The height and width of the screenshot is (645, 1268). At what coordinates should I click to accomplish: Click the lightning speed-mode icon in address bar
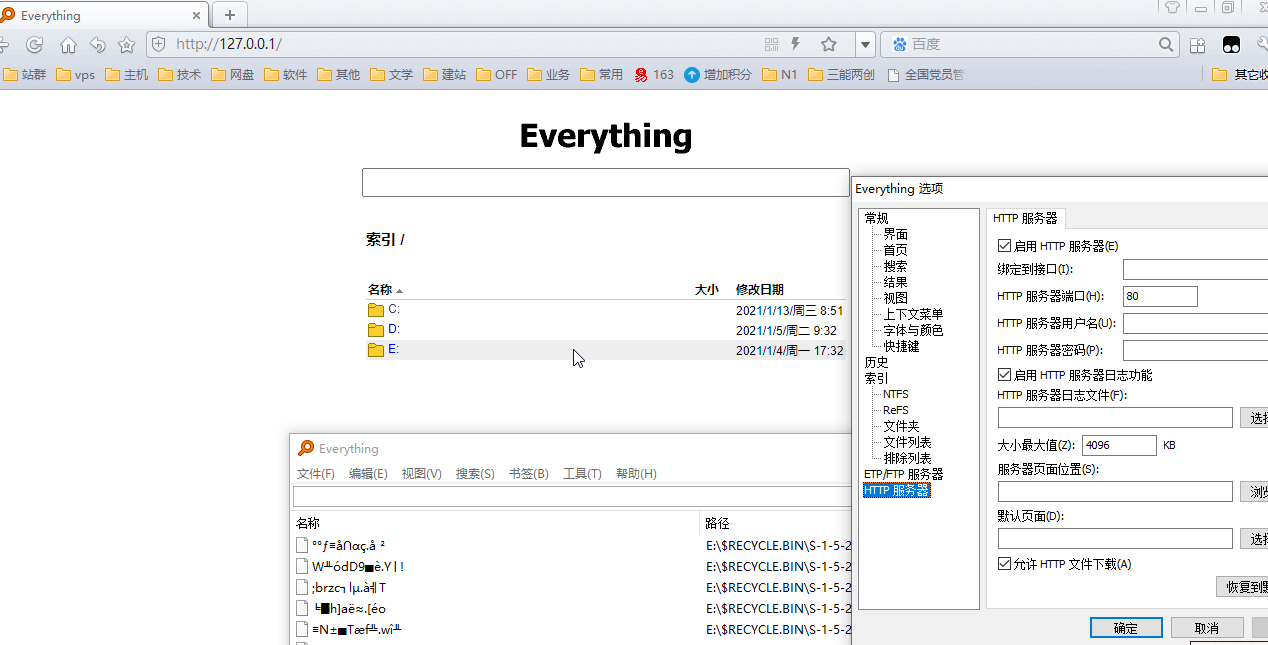[797, 44]
